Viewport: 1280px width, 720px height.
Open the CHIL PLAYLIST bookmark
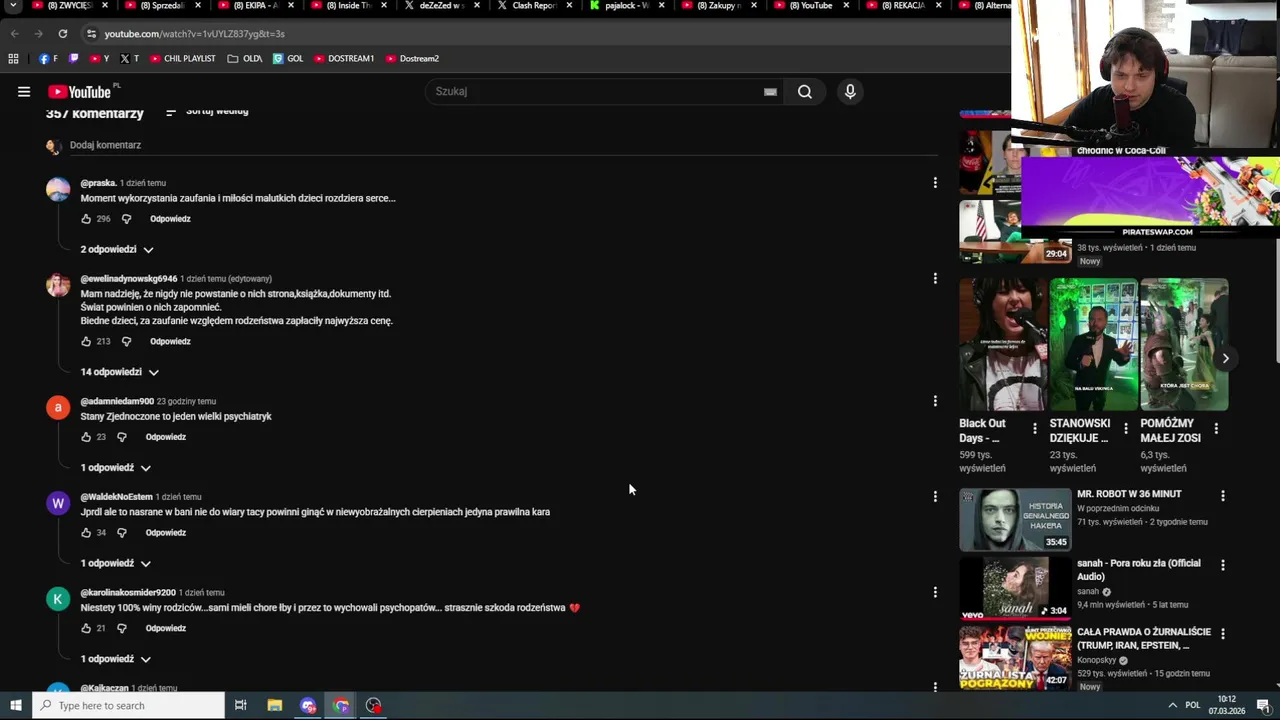pos(182,59)
